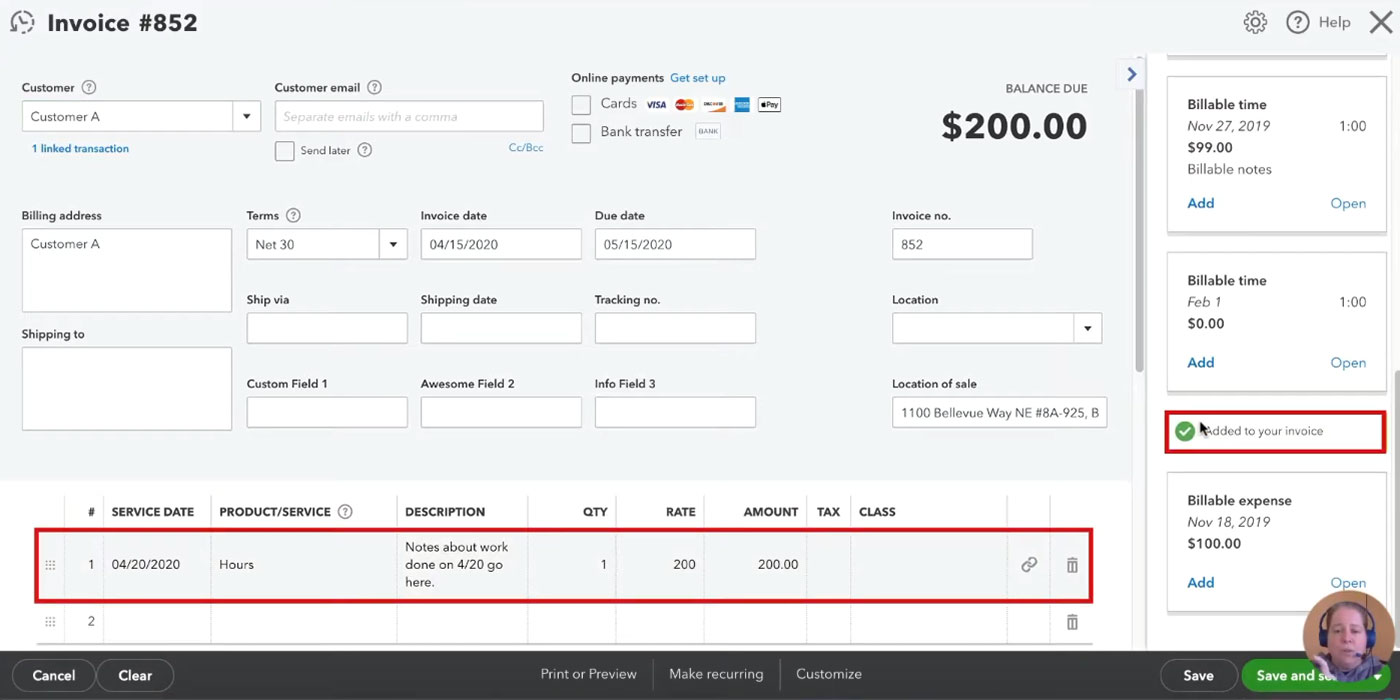Screen dimensions: 1400x700
Task: Click the Customer help info icon
Action: tap(89, 88)
